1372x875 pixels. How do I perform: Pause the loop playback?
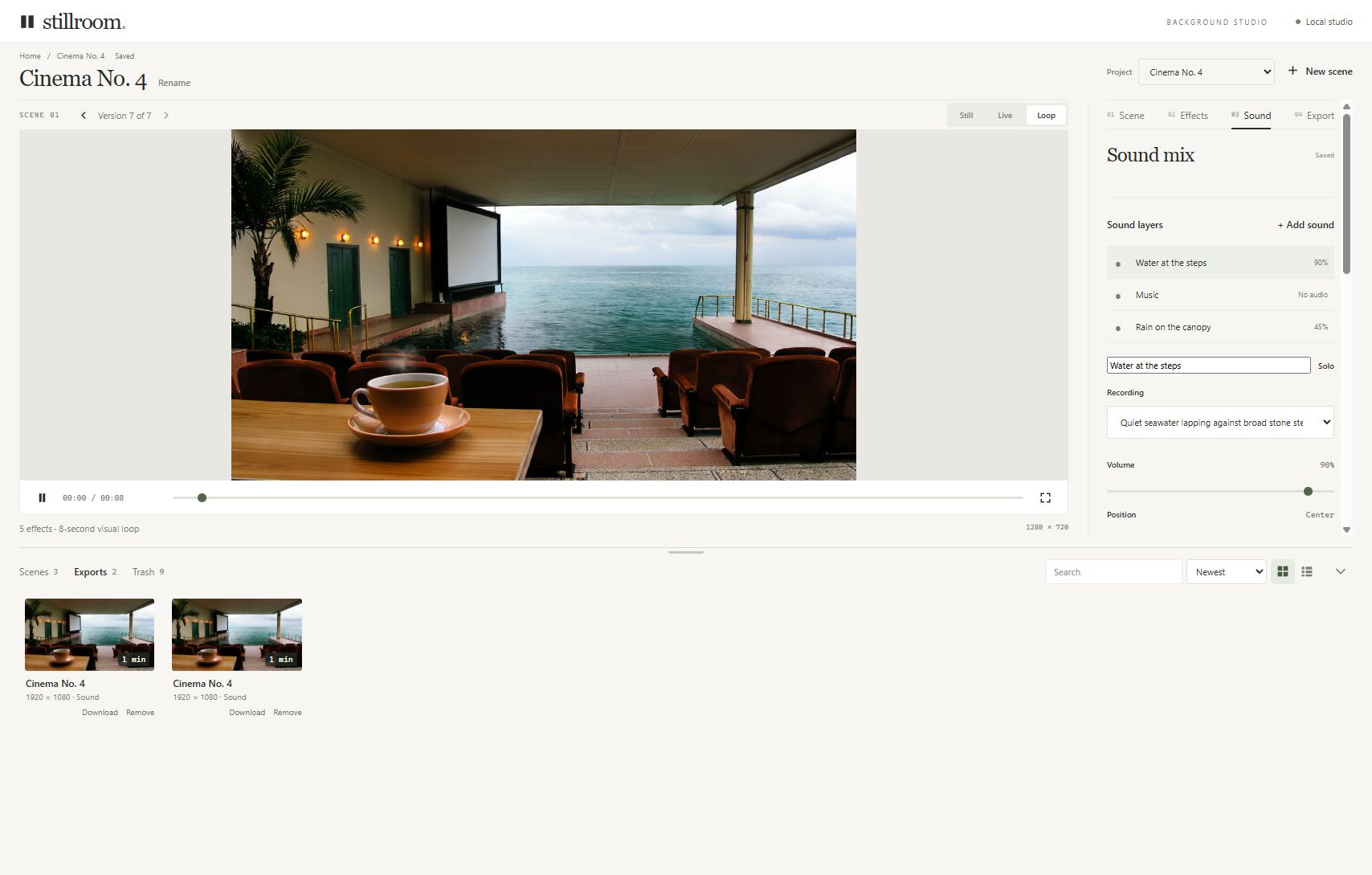pyautogui.click(x=42, y=498)
